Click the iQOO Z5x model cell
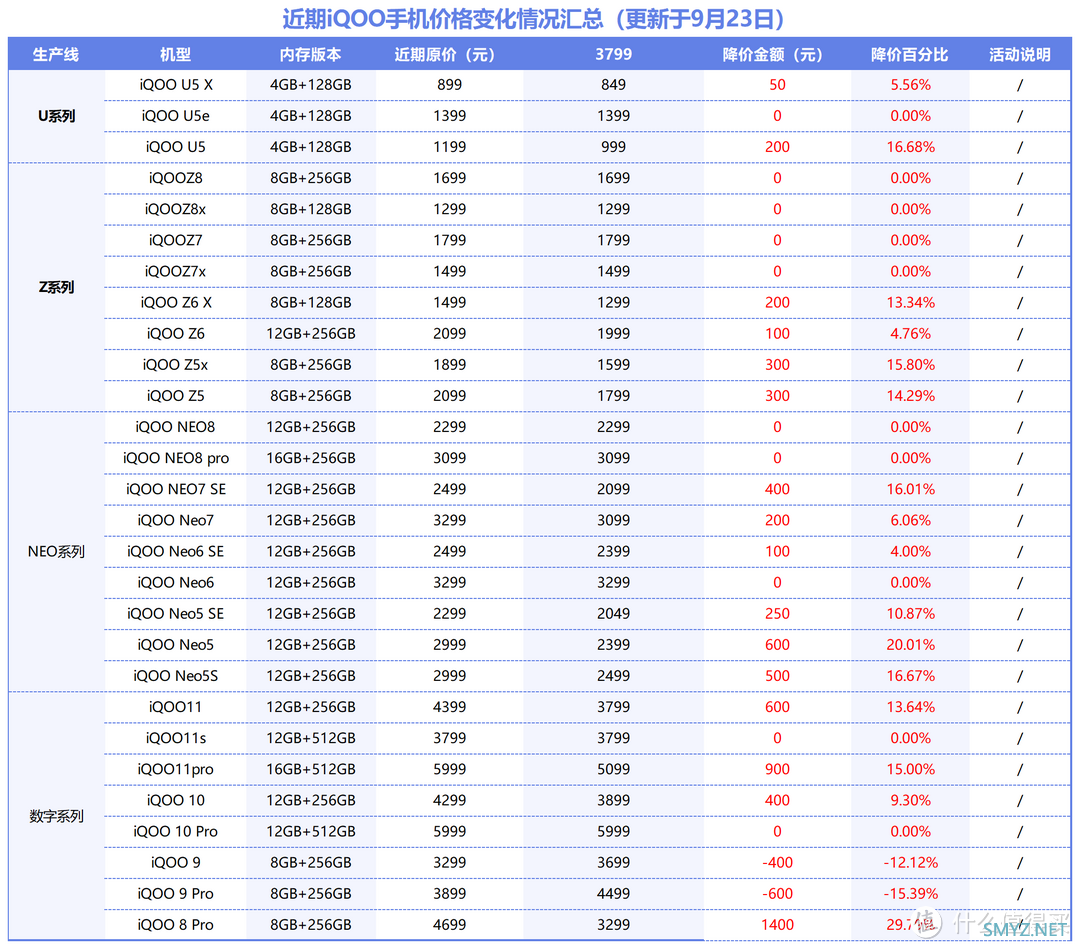 (175, 365)
